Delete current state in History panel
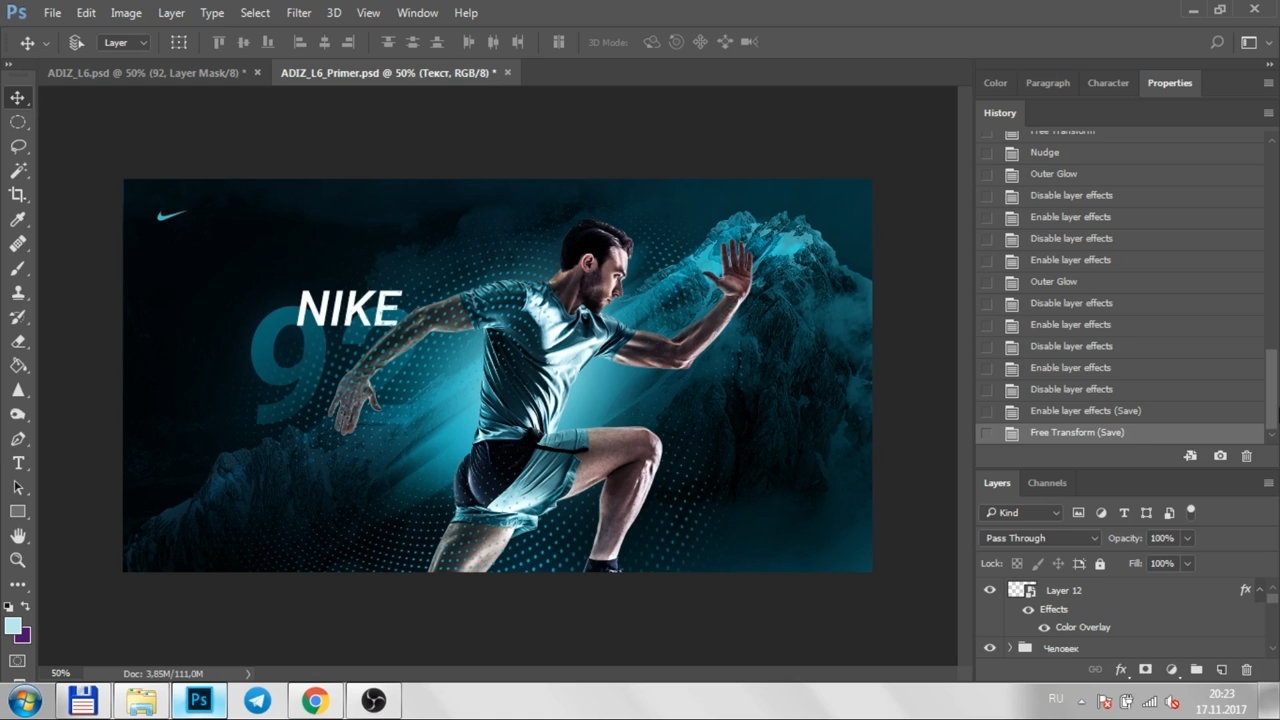 pyautogui.click(x=1246, y=456)
